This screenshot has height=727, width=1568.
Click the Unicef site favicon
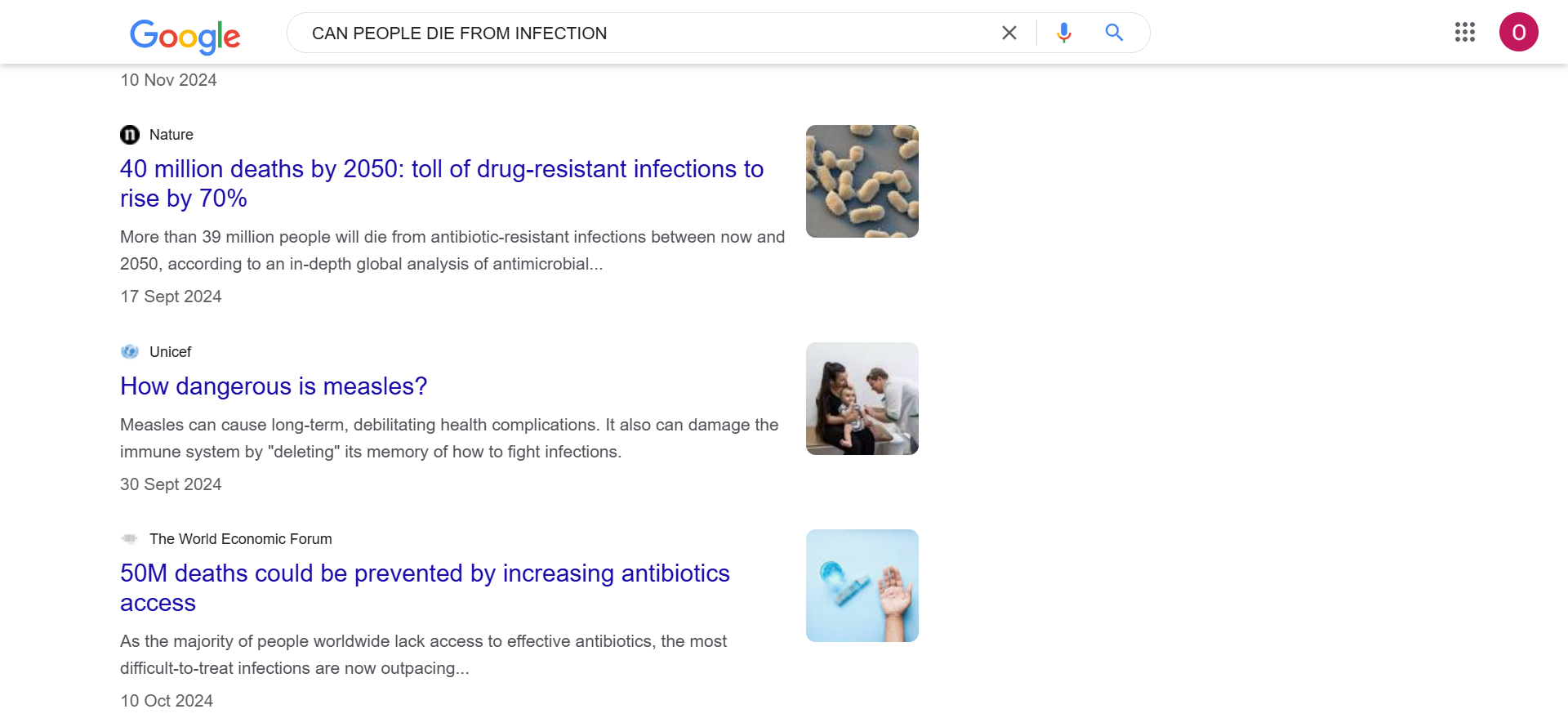[x=130, y=352]
